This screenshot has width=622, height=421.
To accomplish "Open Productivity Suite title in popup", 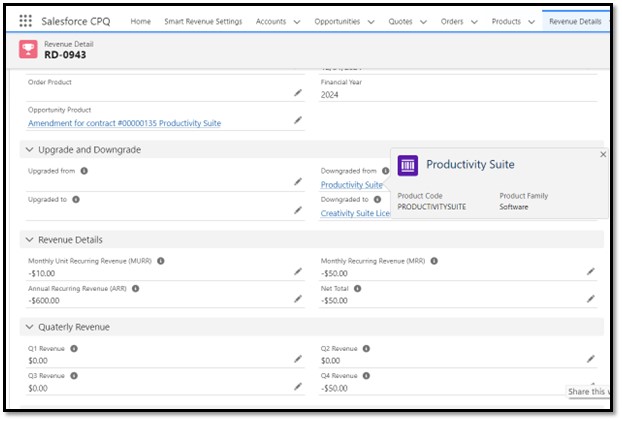I will click(x=470, y=164).
